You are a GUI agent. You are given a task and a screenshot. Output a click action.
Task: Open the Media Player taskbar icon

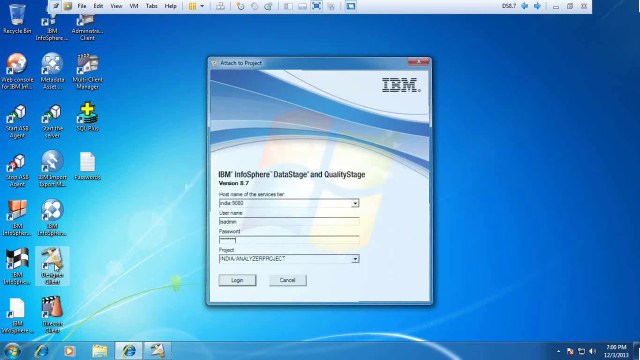[69, 351]
